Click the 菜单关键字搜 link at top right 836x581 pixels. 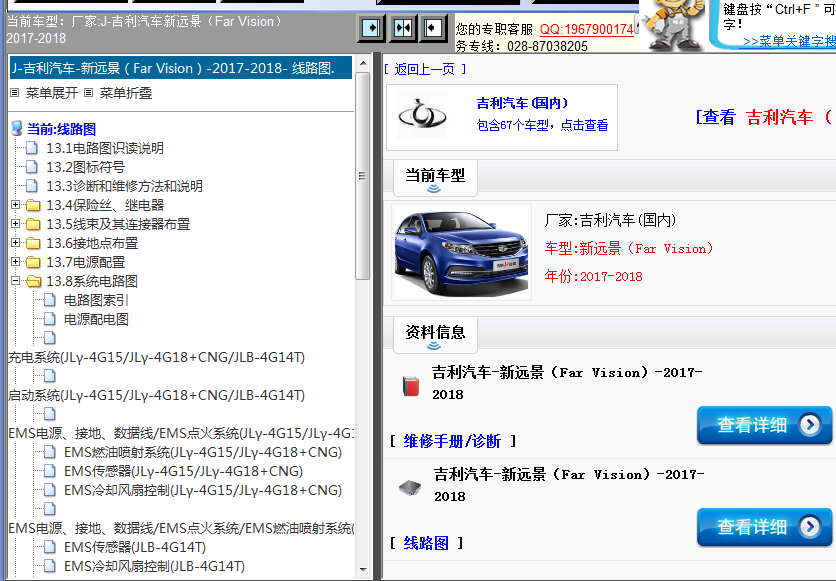[x=789, y=42]
